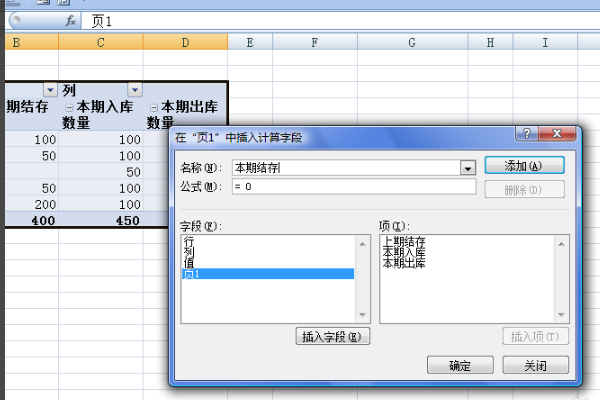Open the help question mark in dialog

[527, 134]
